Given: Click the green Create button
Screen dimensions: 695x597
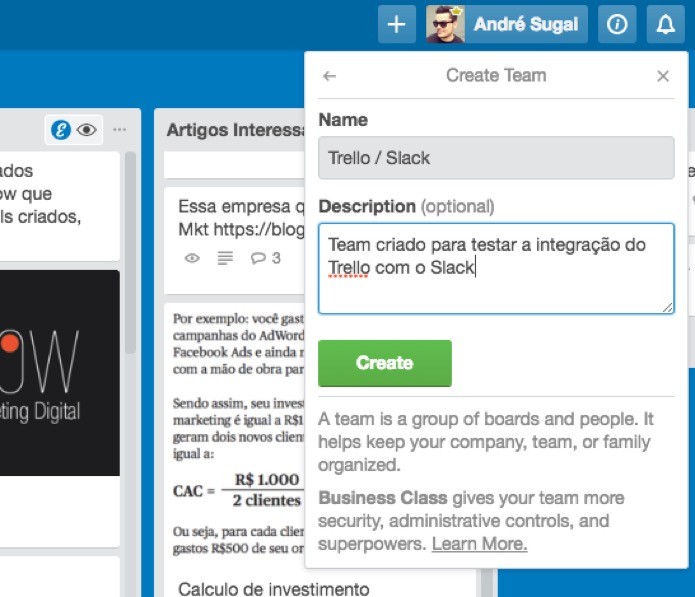Looking at the screenshot, I should [x=385, y=363].
